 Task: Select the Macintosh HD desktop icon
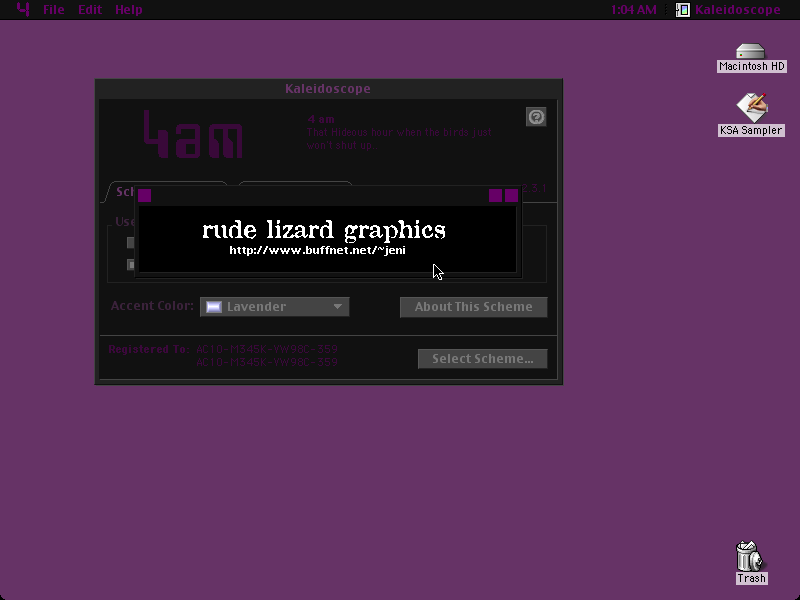(x=751, y=58)
